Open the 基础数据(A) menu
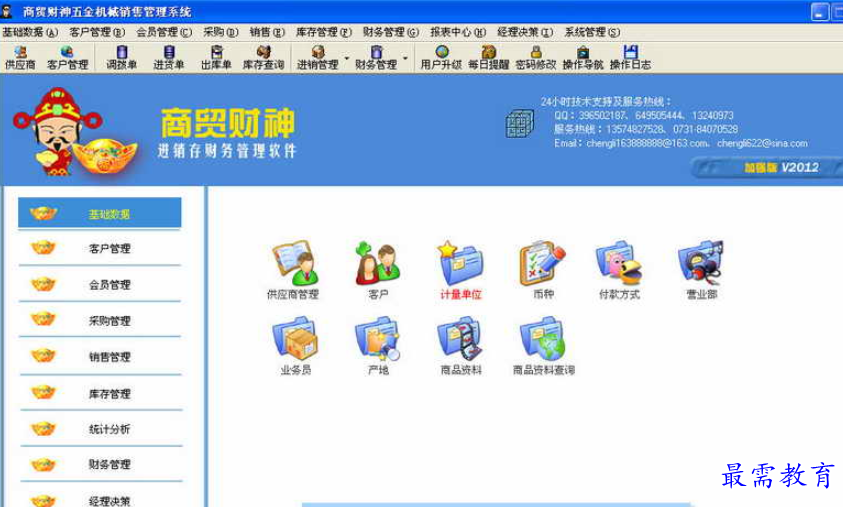 (30, 32)
